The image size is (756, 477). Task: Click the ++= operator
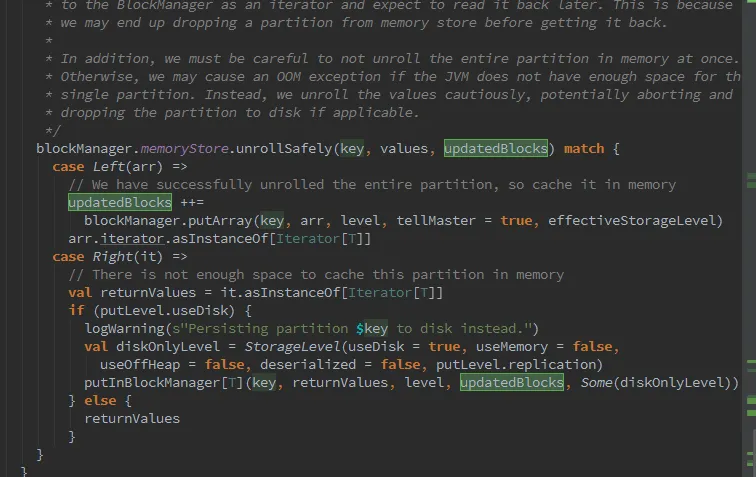pyautogui.click(x=192, y=203)
